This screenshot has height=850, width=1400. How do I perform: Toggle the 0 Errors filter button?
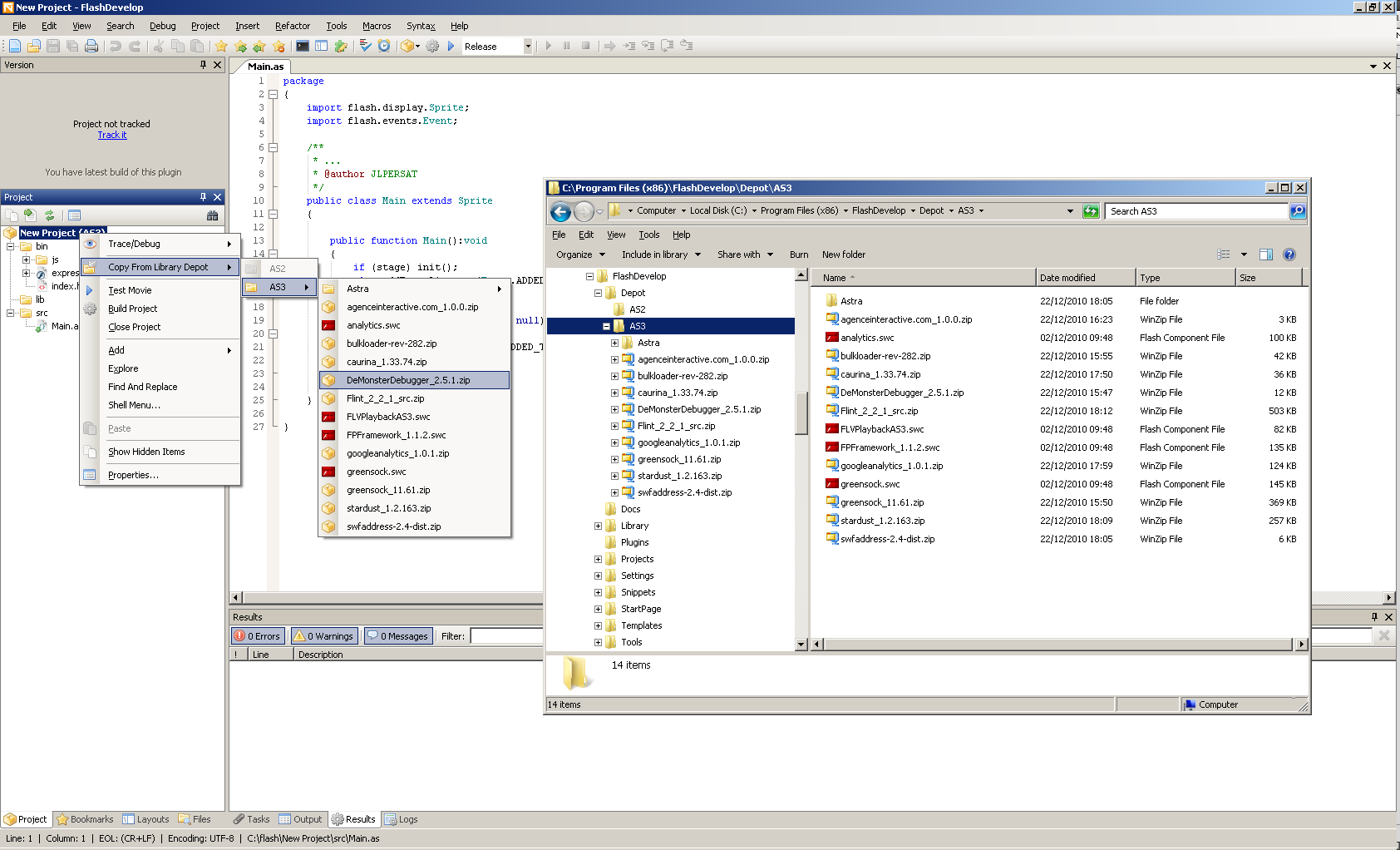258,636
